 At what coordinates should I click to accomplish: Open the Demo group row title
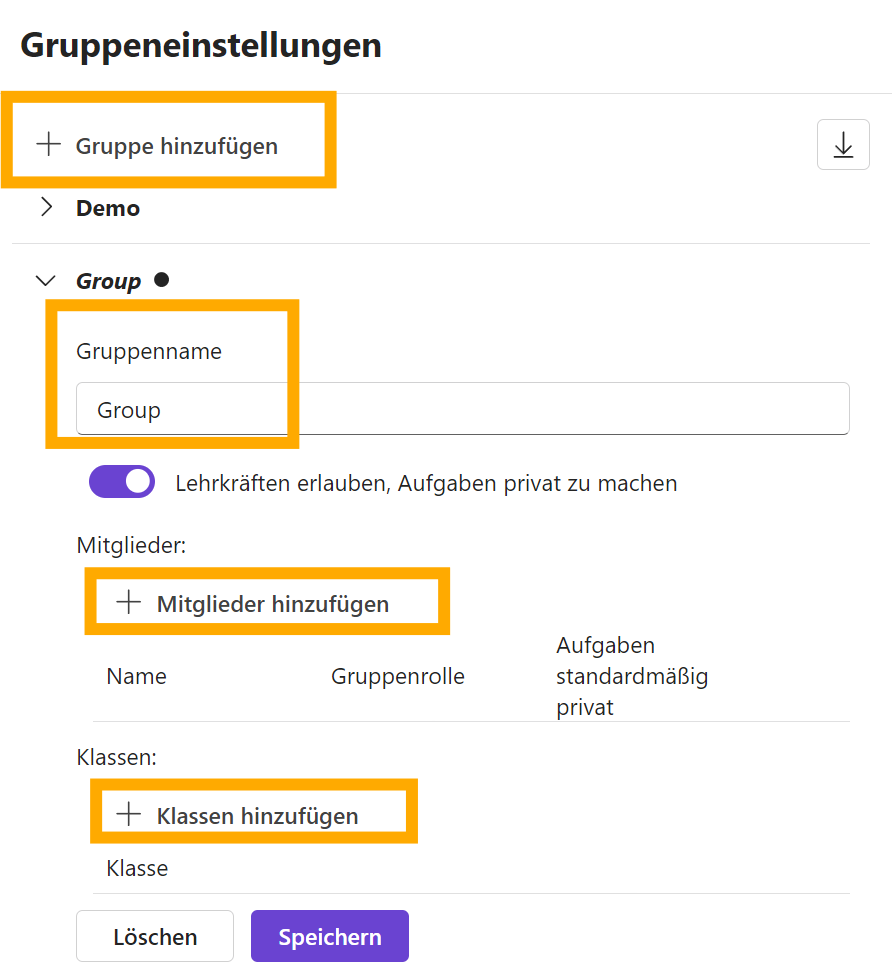(x=108, y=208)
